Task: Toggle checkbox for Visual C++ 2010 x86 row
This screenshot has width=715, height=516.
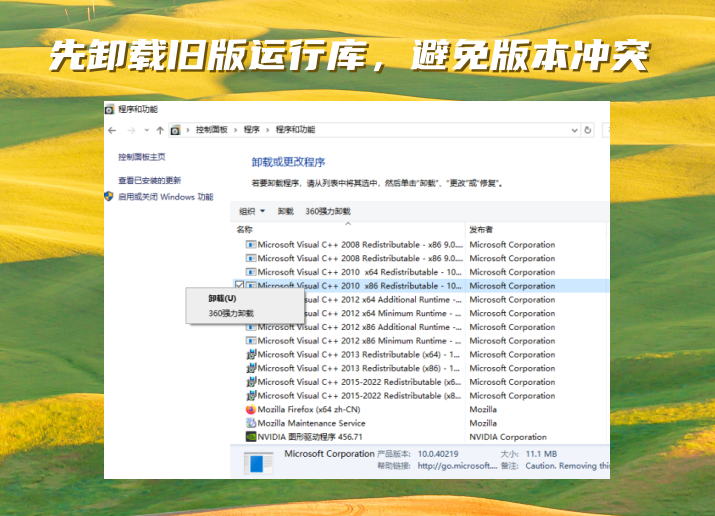Action: (239, 285)
